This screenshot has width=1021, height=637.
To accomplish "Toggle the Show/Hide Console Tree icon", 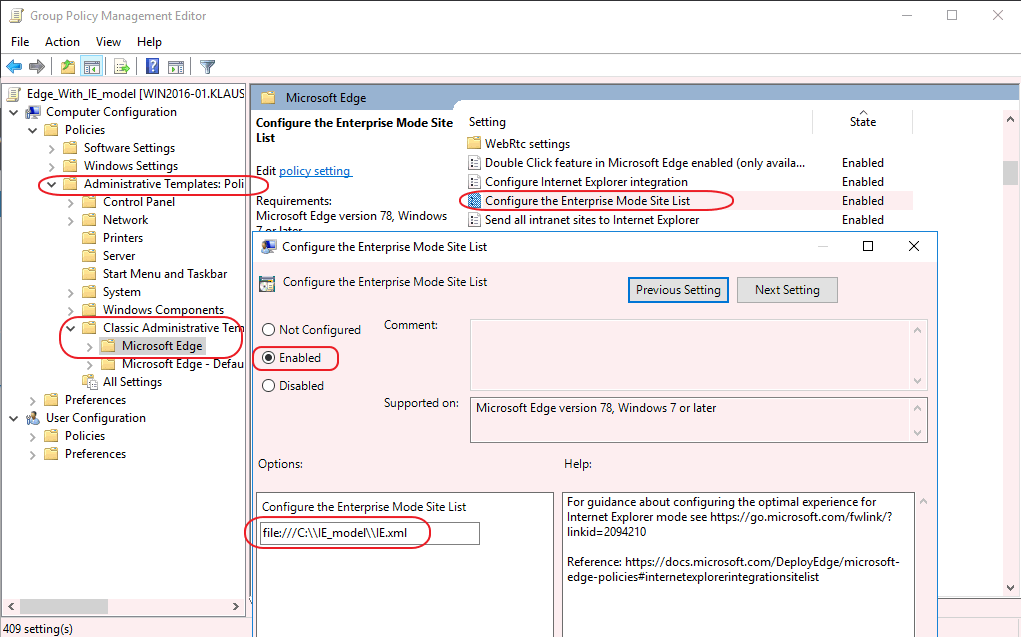I will click(x=92, y=67).
